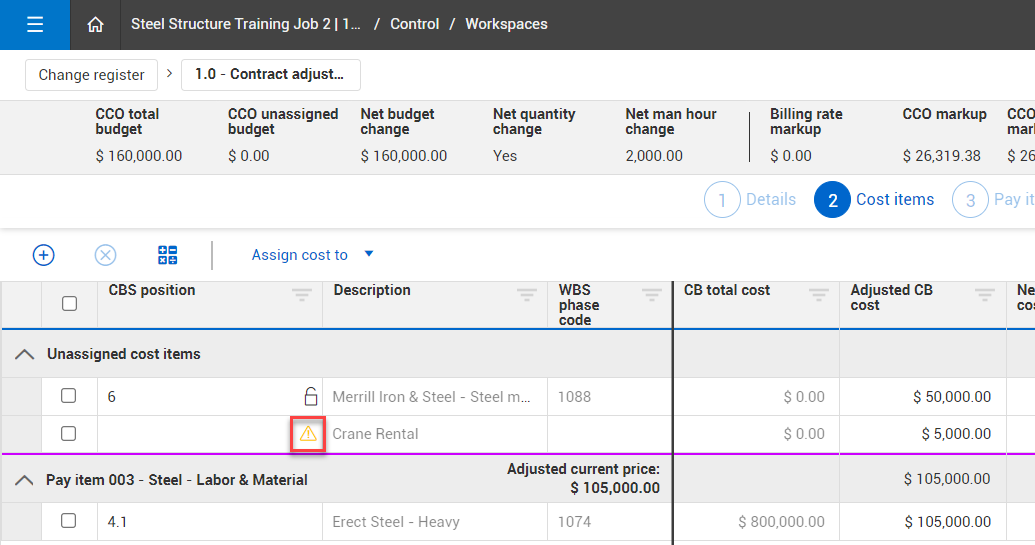The height and width of the screenshot is (545, 1035).
Task: Open the Workspaces breadcrumb link
Action: [x=506, y=24]
